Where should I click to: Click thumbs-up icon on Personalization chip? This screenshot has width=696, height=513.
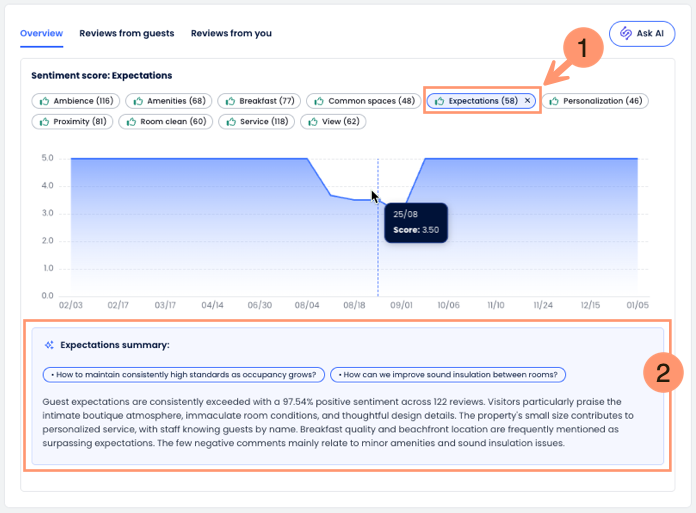click(x=554, y=101)
